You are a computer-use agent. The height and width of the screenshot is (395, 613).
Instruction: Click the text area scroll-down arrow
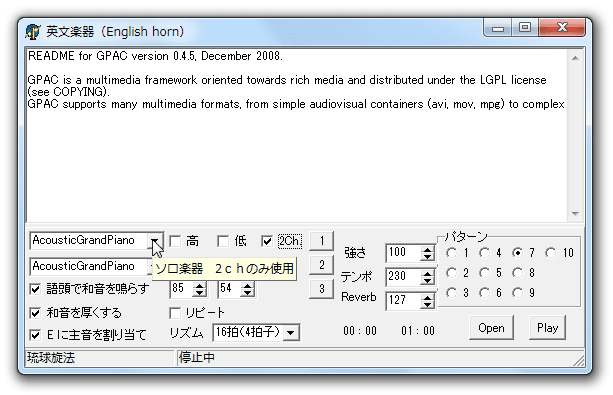(575, 214)
